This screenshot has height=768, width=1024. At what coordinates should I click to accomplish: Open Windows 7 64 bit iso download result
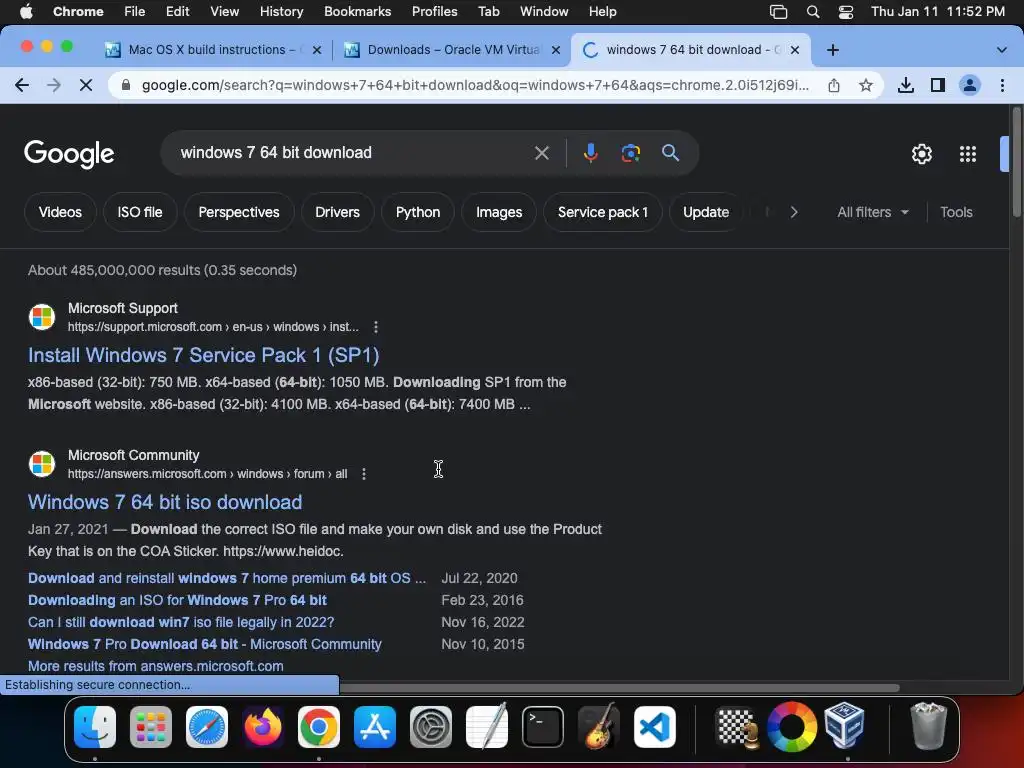click(x=165, y=502)
